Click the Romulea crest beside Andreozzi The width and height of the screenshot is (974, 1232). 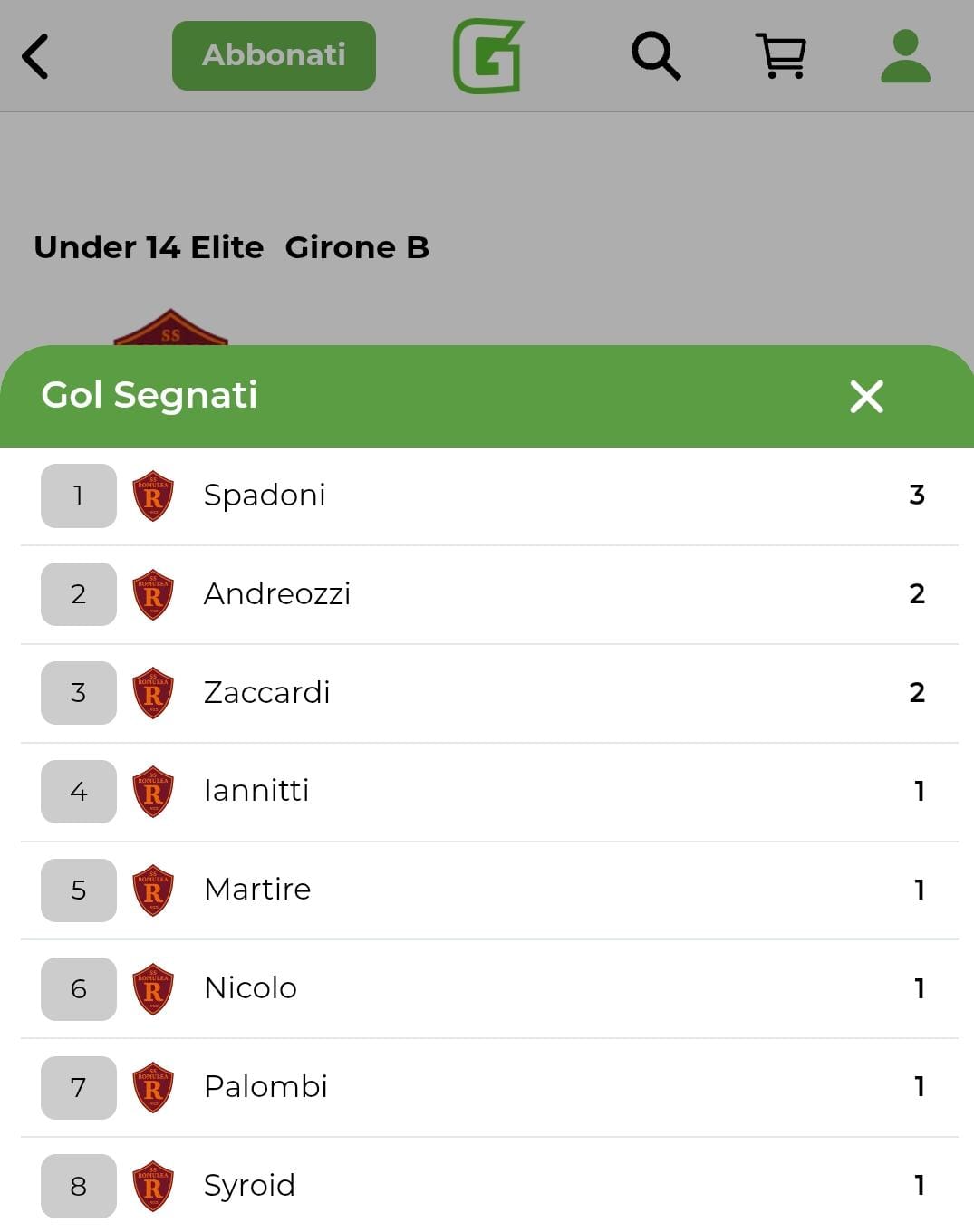[x=153, y=594]
